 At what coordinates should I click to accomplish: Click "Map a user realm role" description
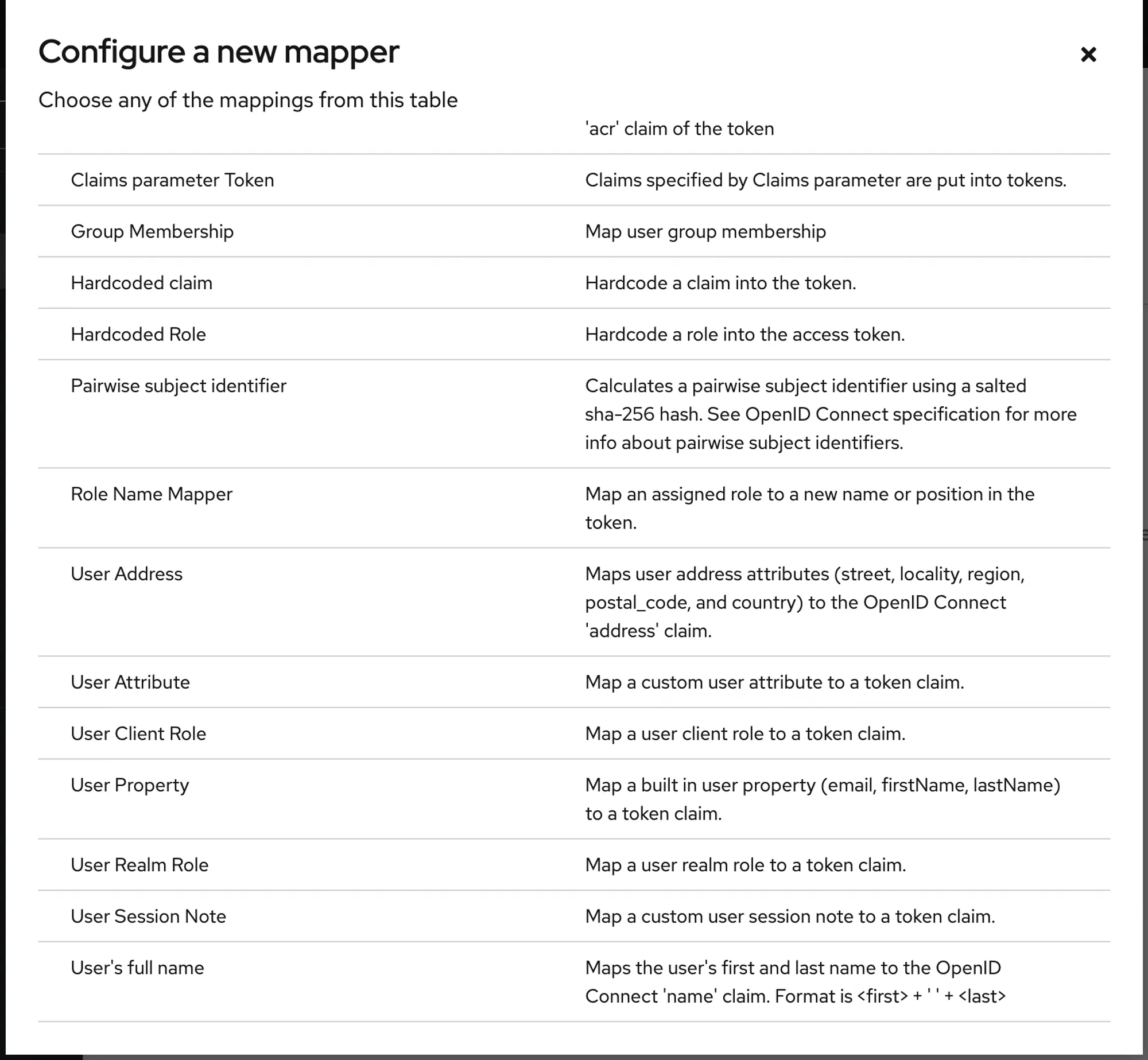point(745,865)
